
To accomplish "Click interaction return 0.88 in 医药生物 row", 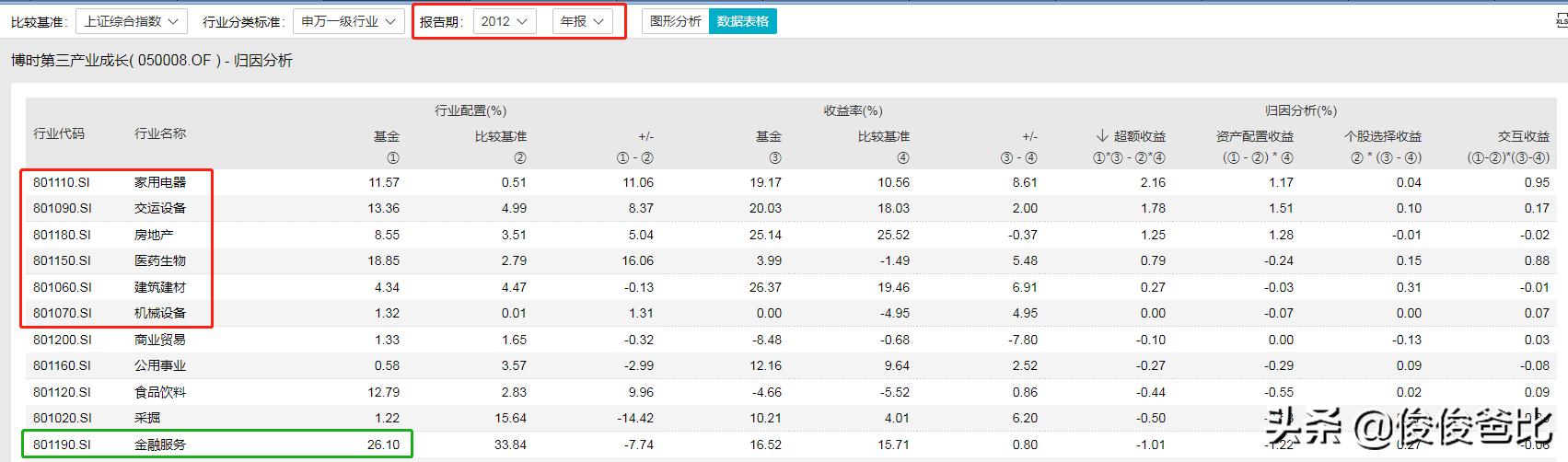I will [x=1537, y=260].
